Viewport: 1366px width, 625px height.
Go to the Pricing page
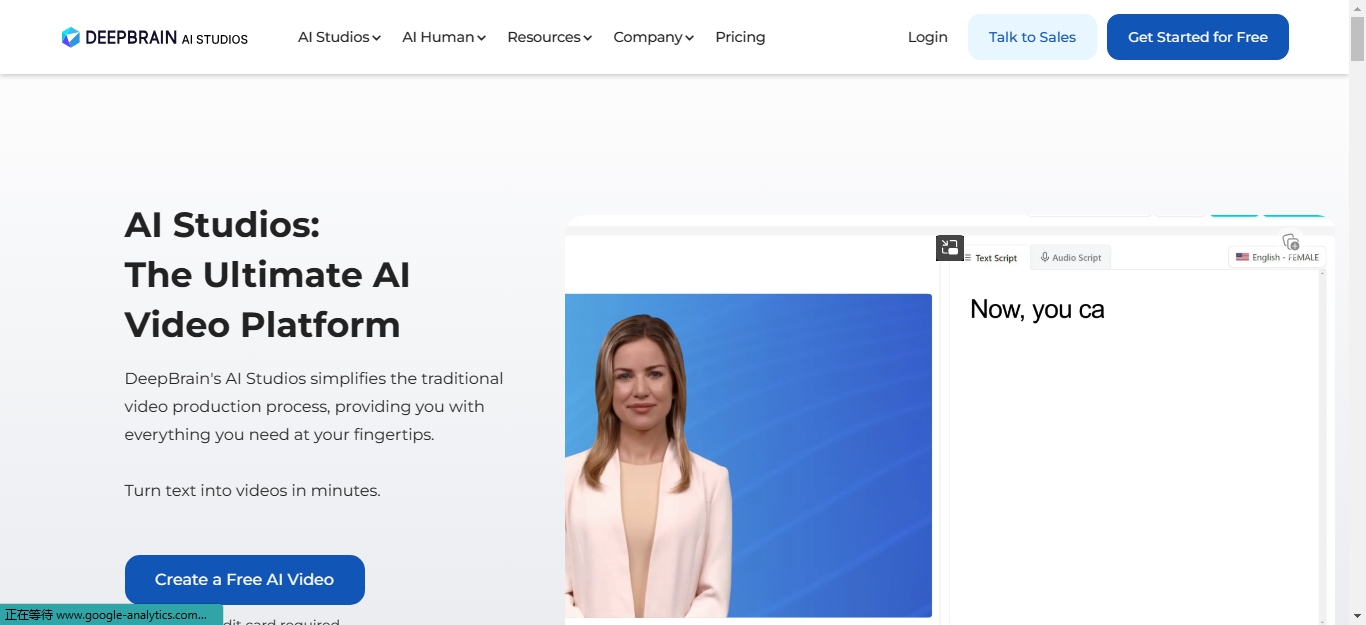(x=740, y=37)
